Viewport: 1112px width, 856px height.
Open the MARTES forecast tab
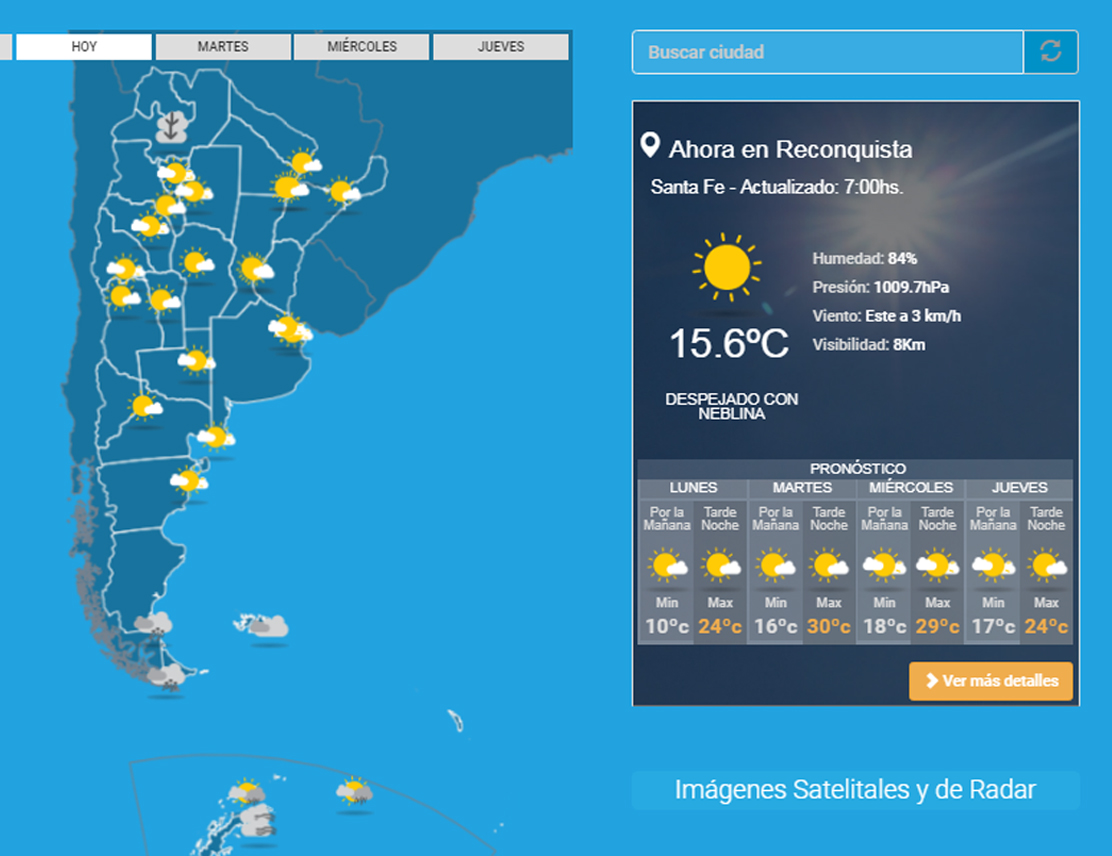[223, 47]
